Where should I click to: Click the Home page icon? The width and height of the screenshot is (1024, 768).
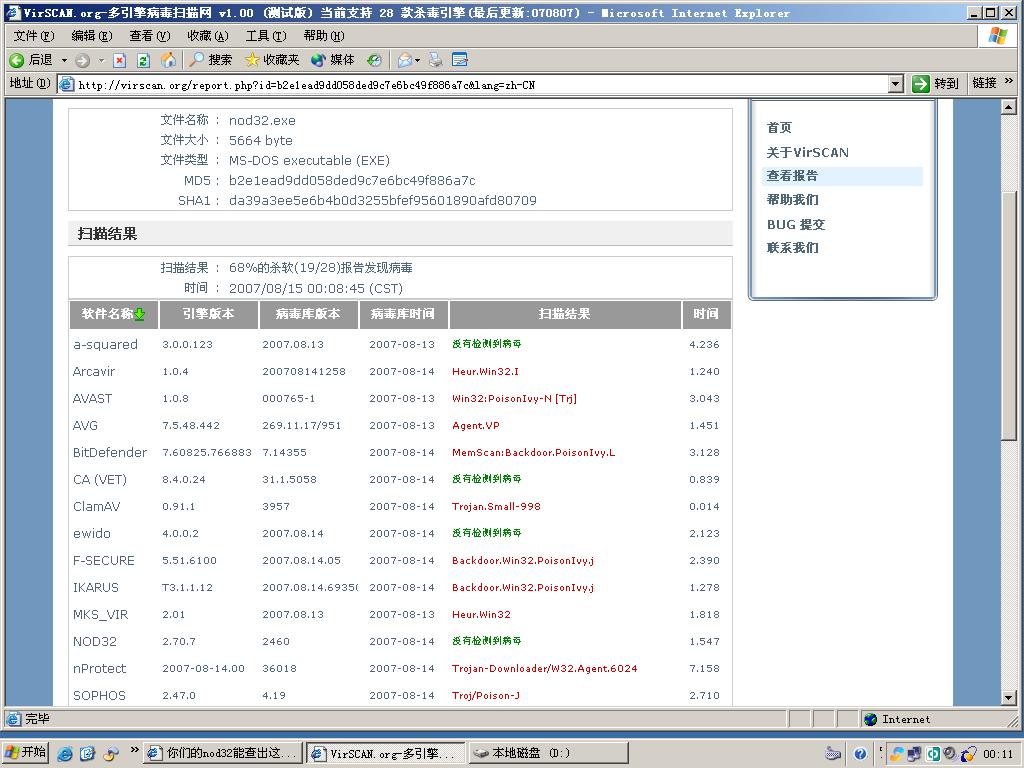tap(168, 60)
